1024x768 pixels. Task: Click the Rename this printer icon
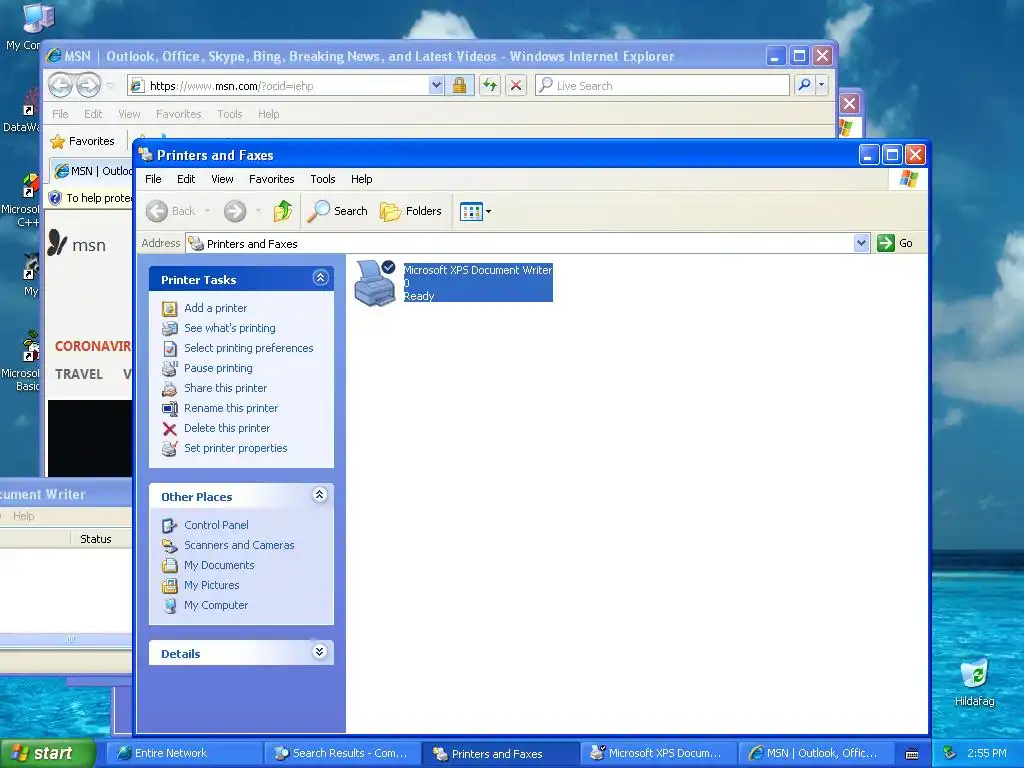tap(170, 409)
